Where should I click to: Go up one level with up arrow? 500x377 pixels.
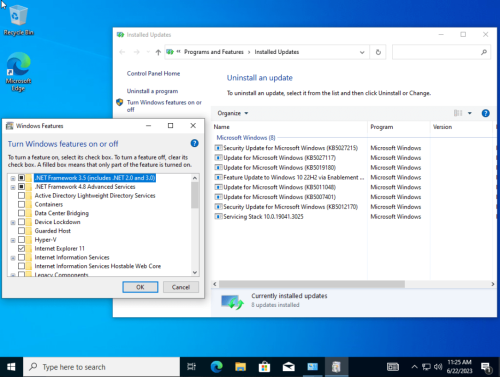coord(158,52)
